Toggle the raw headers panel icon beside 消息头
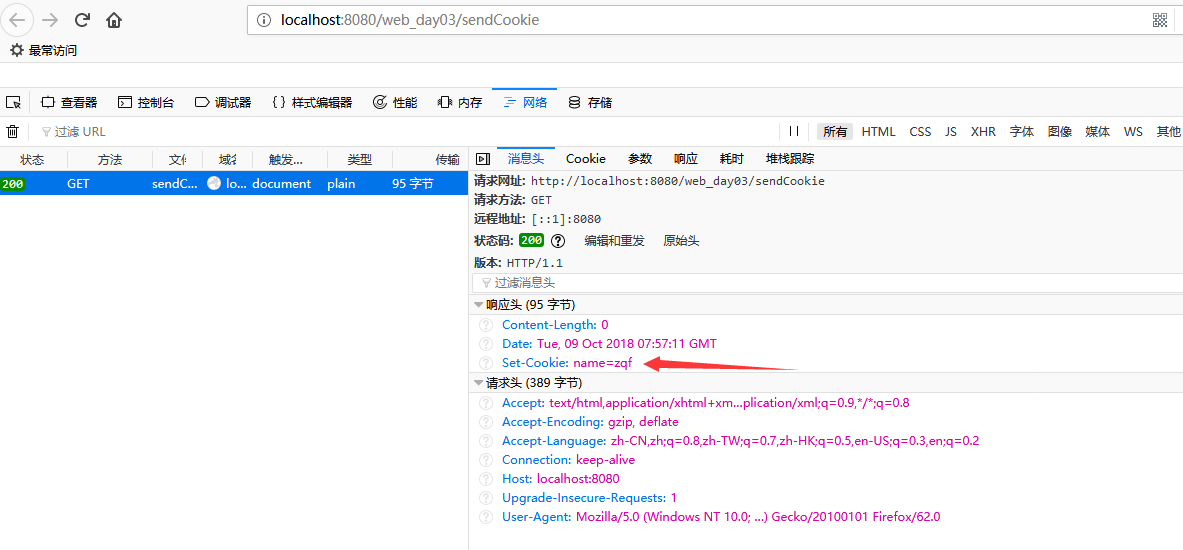This screenshot has width=1183, height=550. point(483,158)
